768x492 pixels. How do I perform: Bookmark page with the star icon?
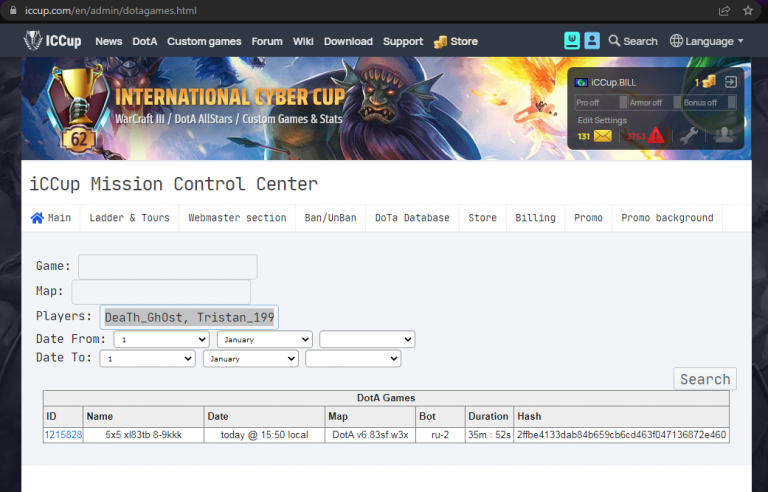747,10
